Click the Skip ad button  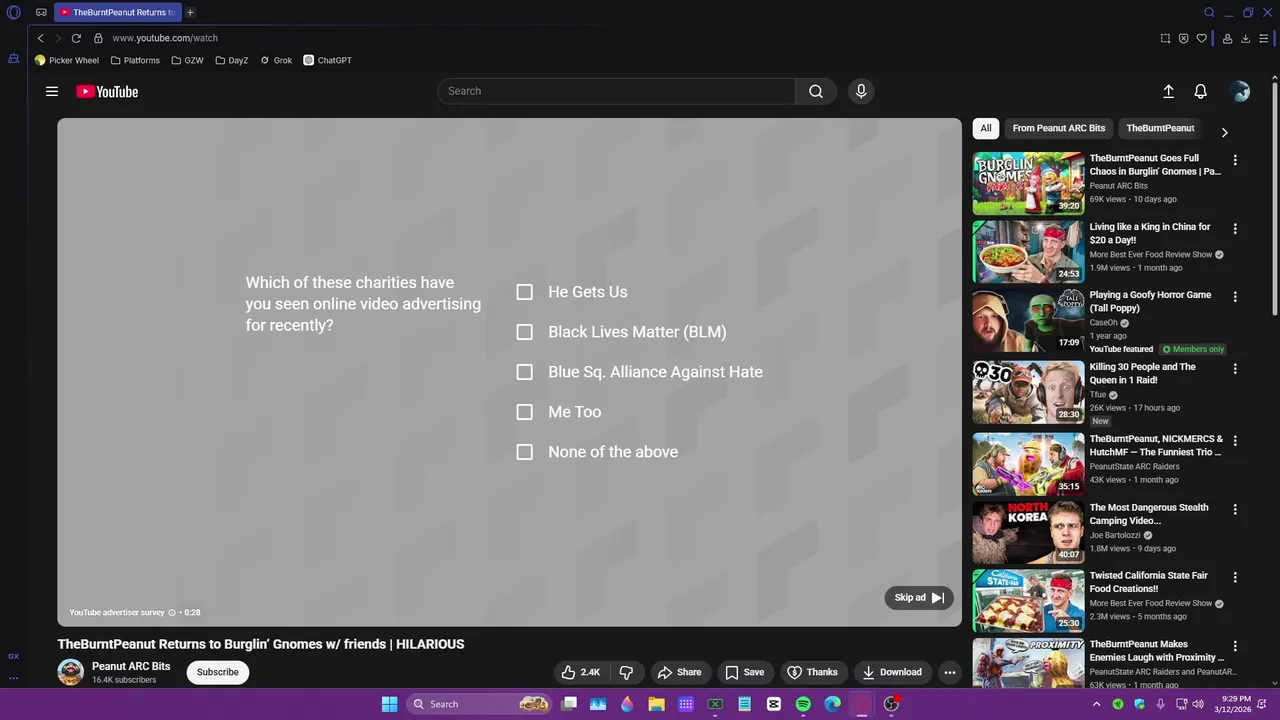[919, 598]
